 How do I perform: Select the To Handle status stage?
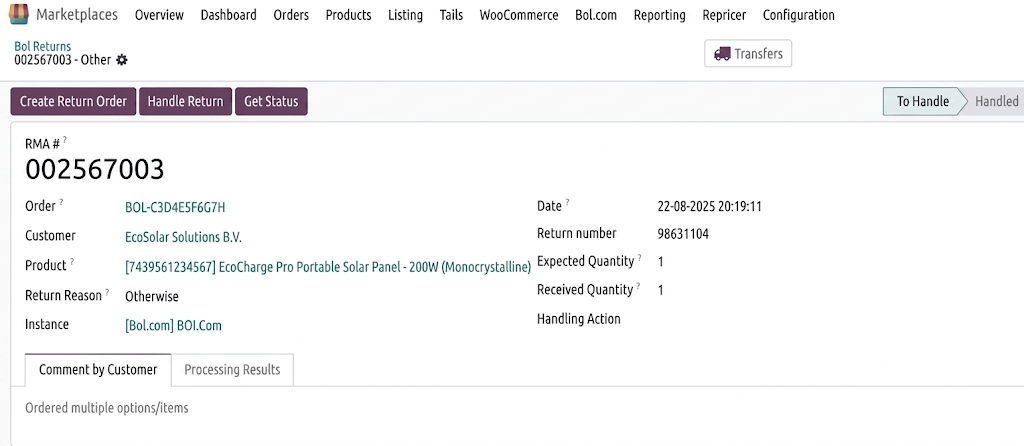(x=922, y=101)
